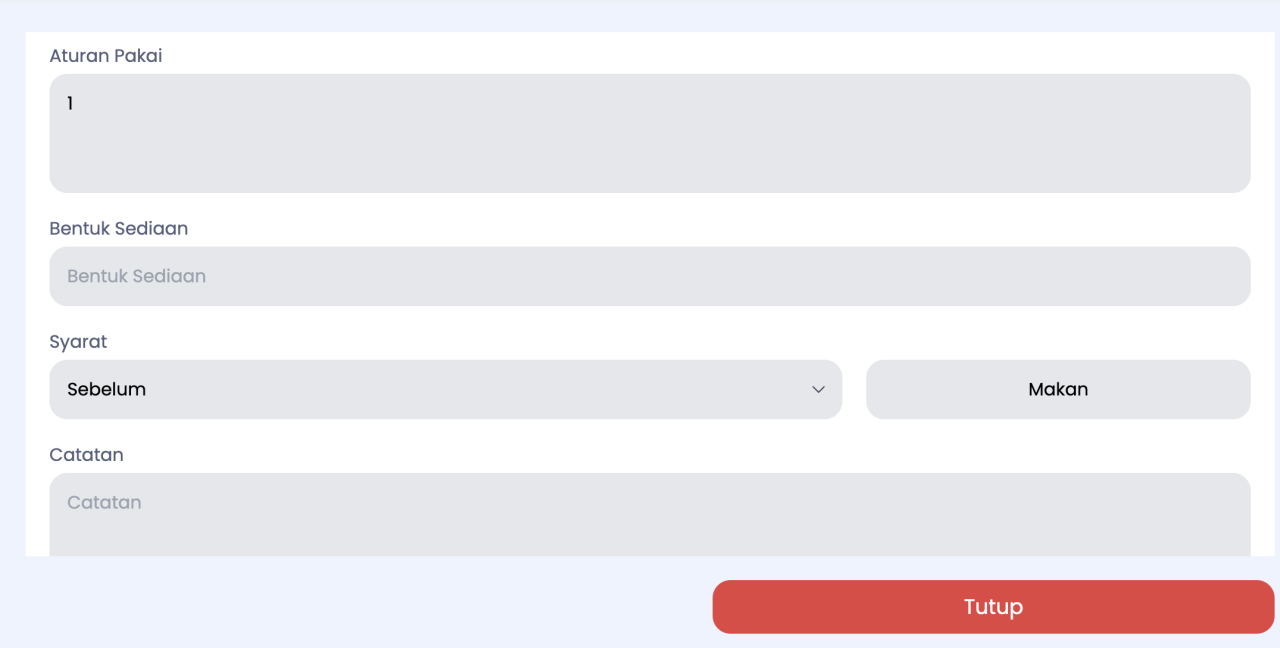Place cursor after '1' in Aturan Pakai
Viewport: 1280px width, 648px height.
point(76,103)
